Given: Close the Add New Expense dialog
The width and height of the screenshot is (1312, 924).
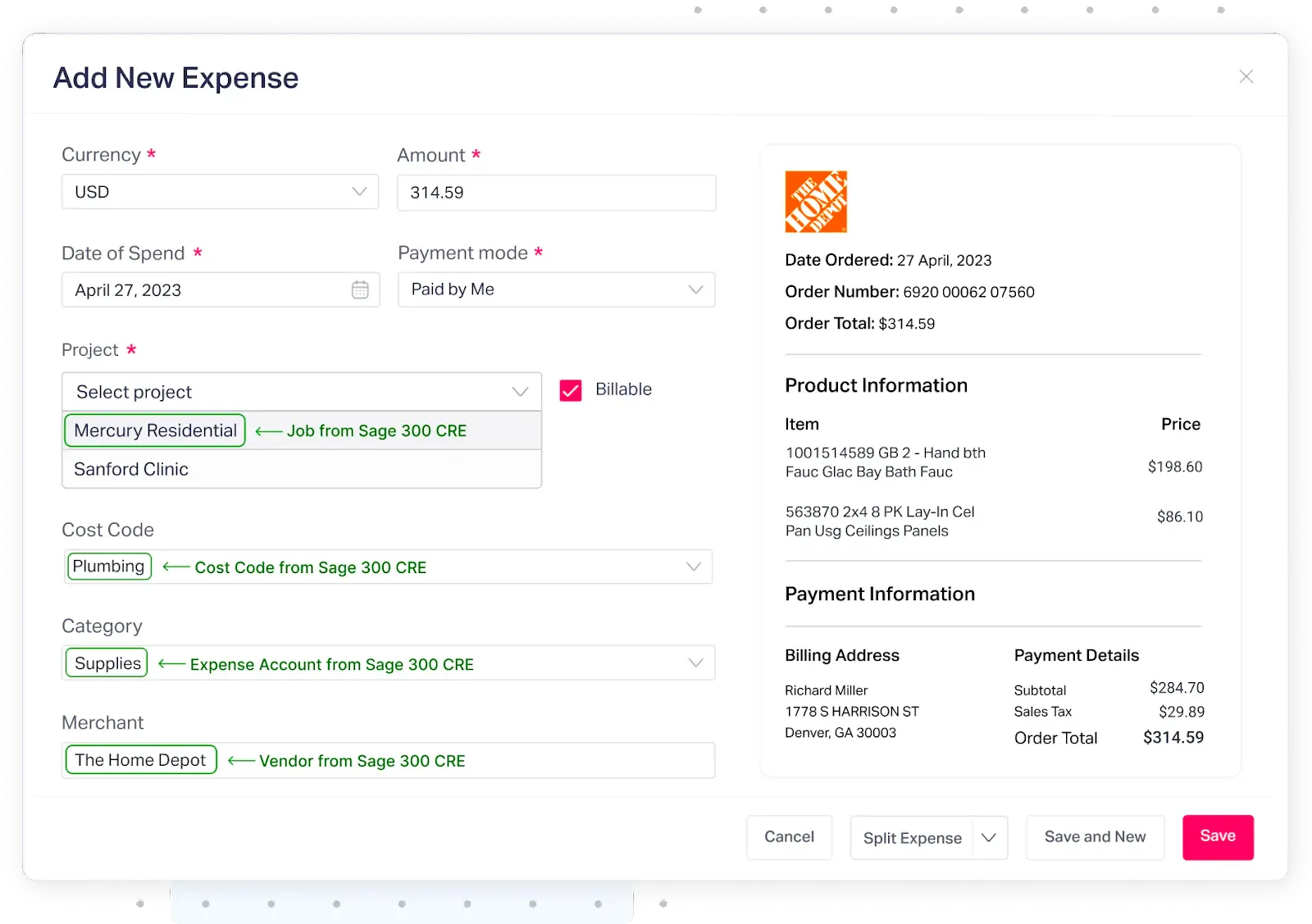Looking at the screenshot, I should coord(1246,76).
